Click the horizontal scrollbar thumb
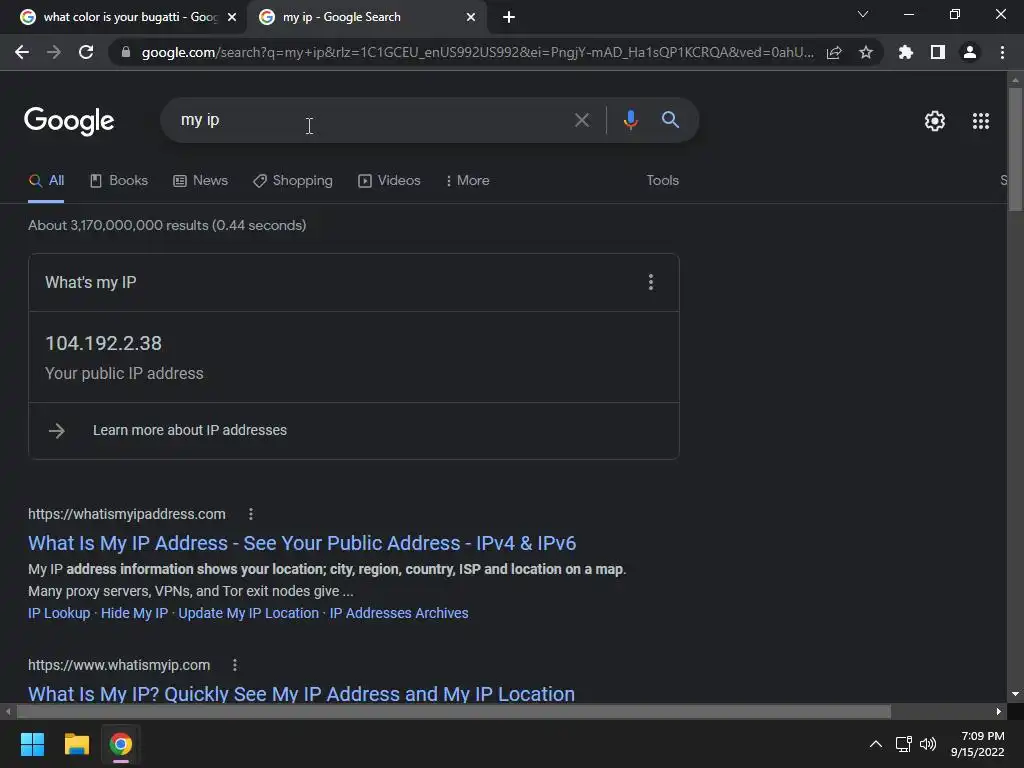This screenshot has height=768, width=1024. click(454, 711)
